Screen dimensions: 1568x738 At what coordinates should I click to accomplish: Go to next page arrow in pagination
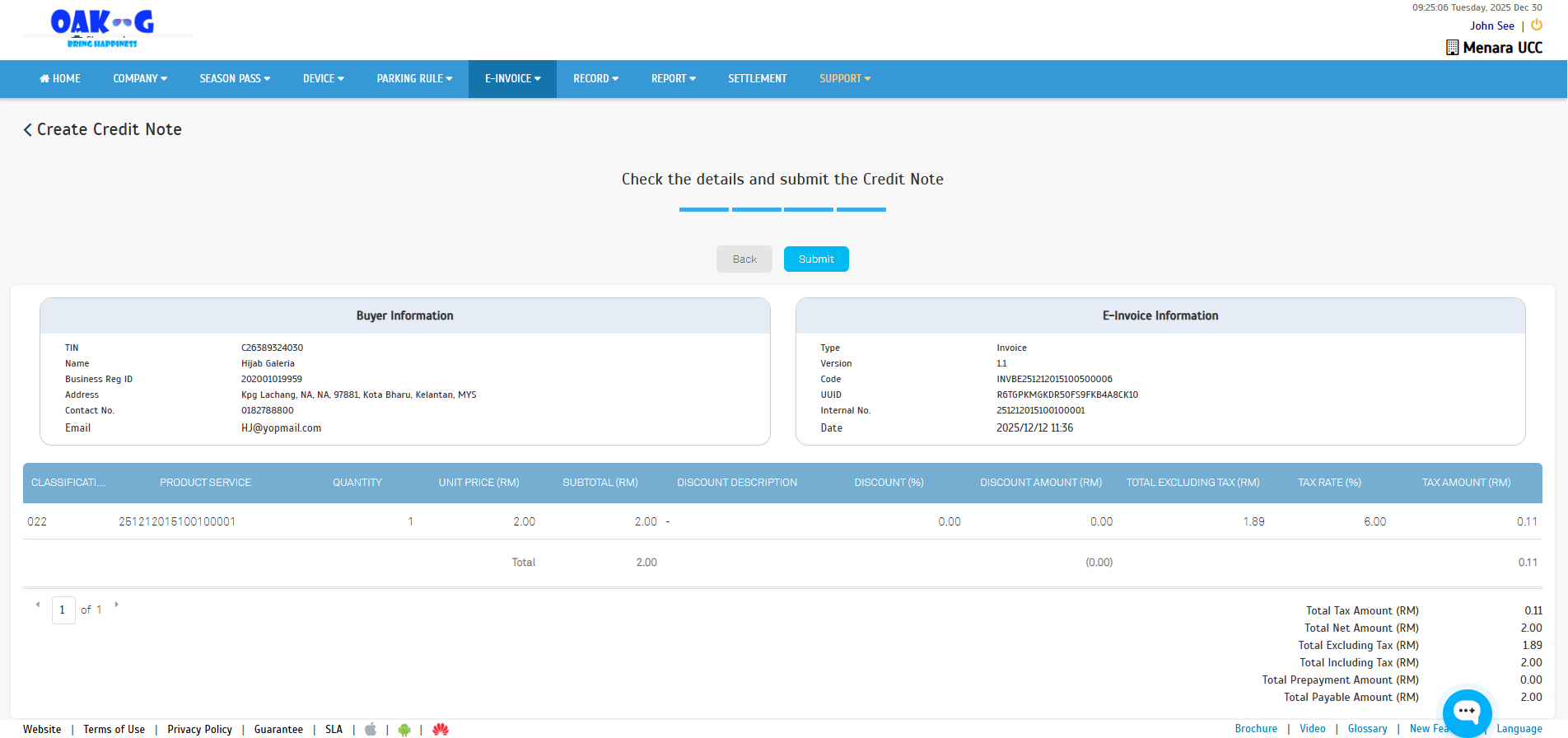pos(117,605)
